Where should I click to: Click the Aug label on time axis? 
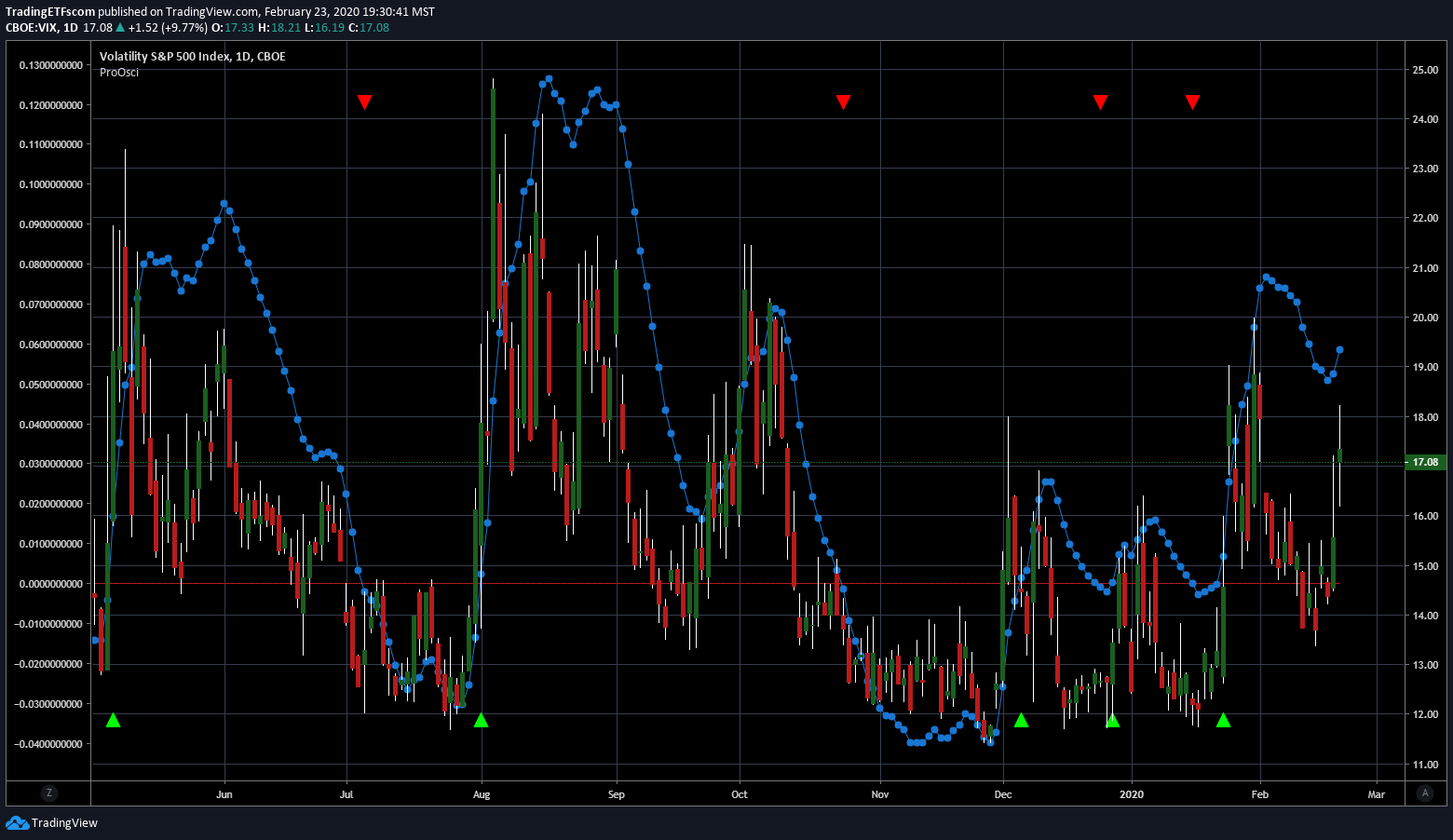[x=482, y=794]
